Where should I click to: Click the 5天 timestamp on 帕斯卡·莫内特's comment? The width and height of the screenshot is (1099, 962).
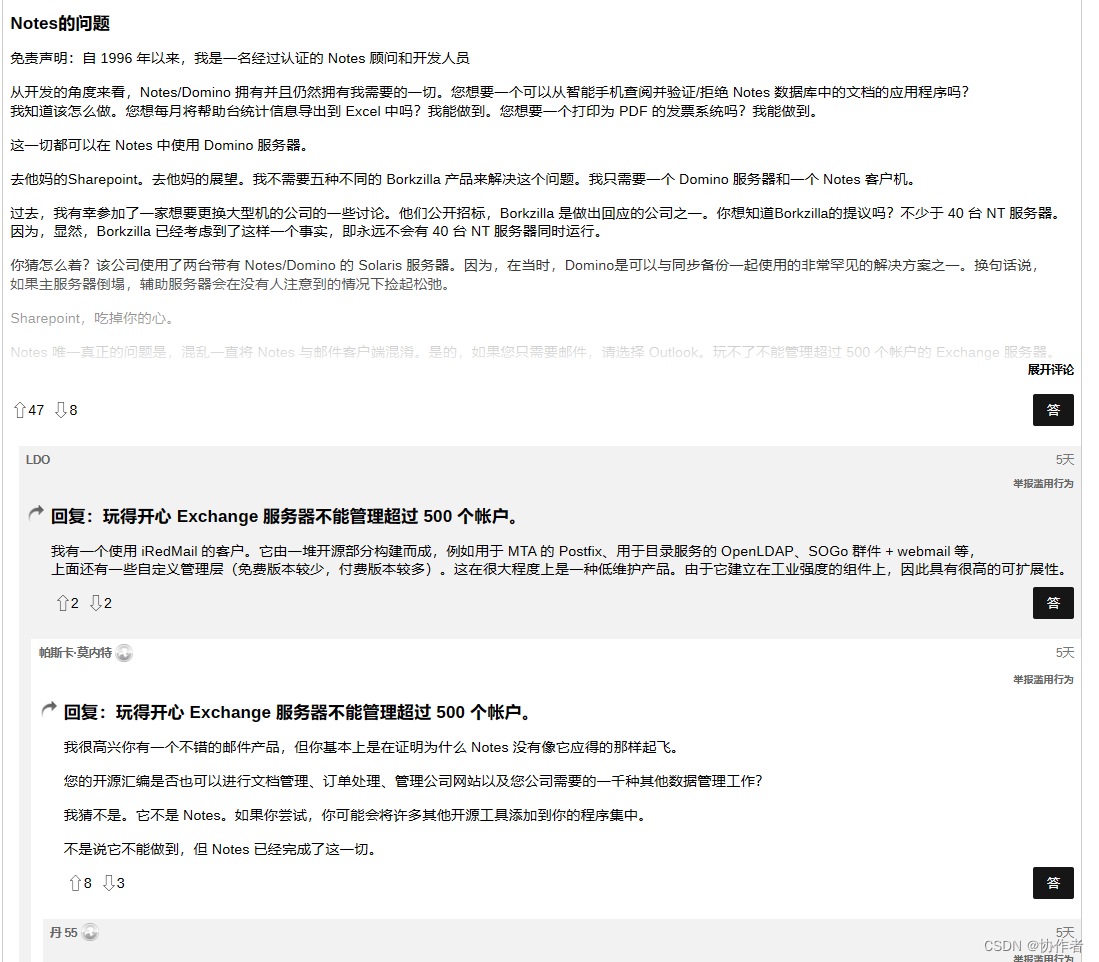(1065, 653)
